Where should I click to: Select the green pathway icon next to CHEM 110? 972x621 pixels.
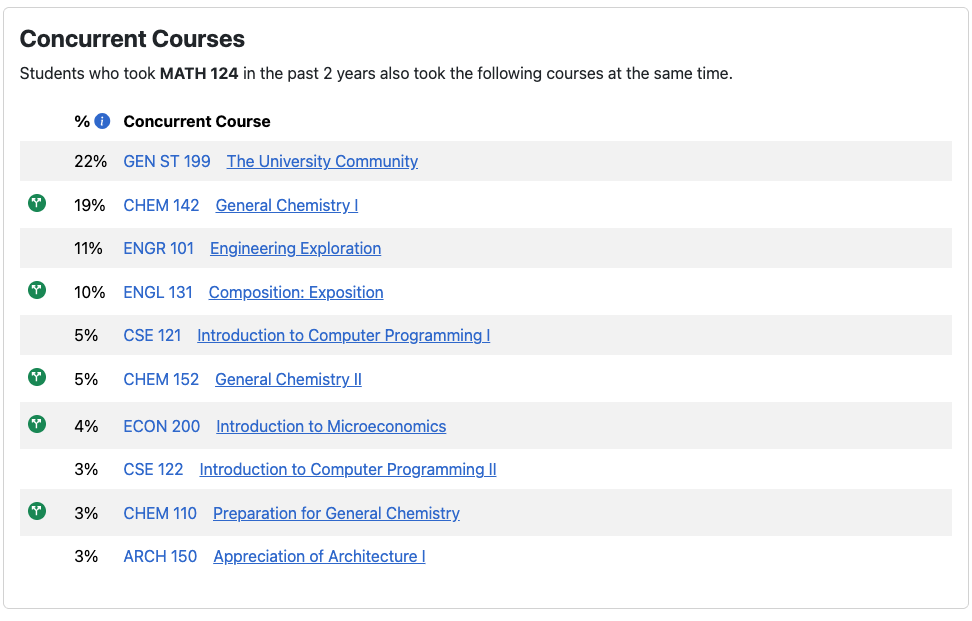pyautogui.click(x=36, y=511)
